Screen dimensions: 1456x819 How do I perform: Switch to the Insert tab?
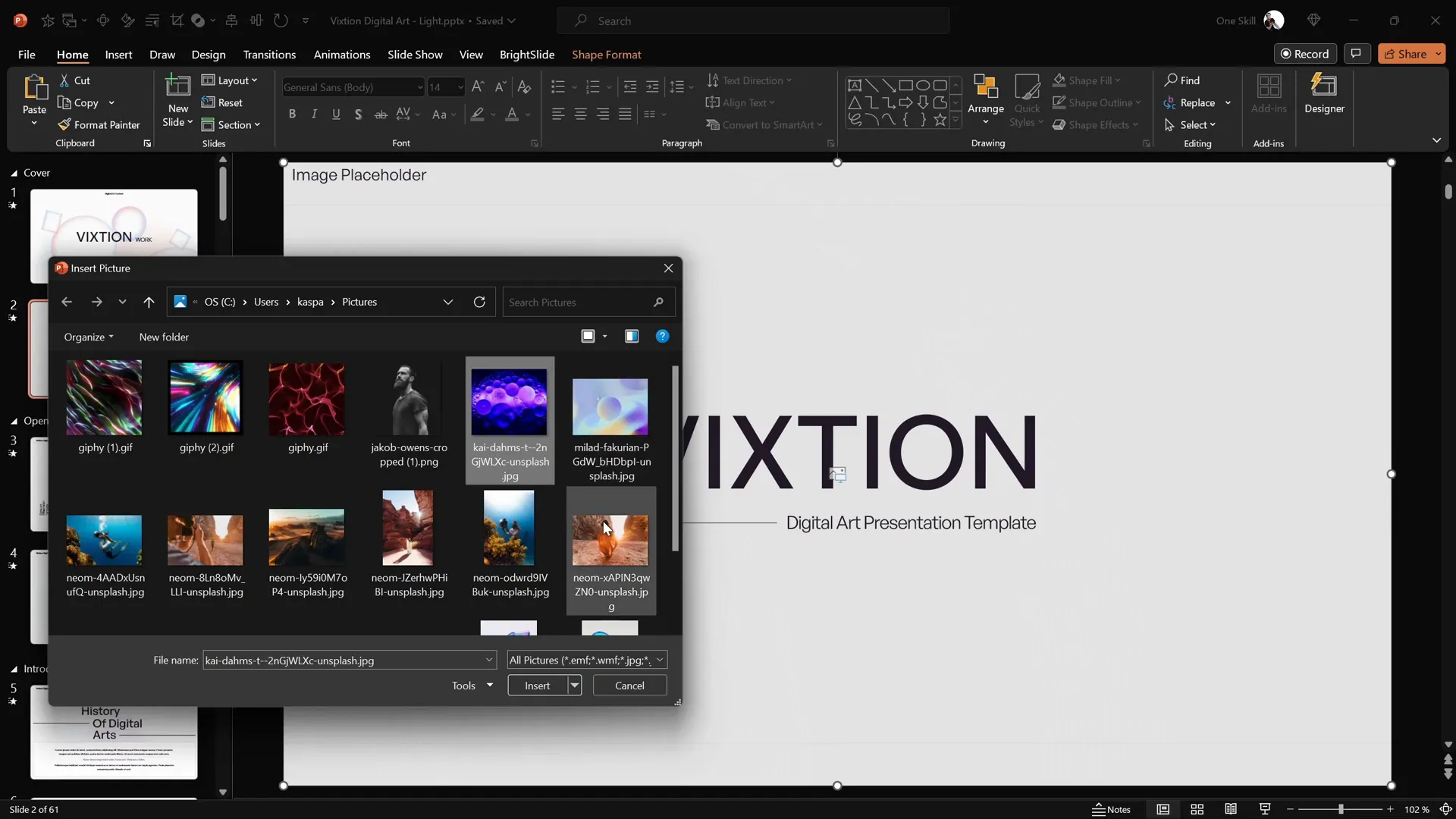tap(118, 55)
